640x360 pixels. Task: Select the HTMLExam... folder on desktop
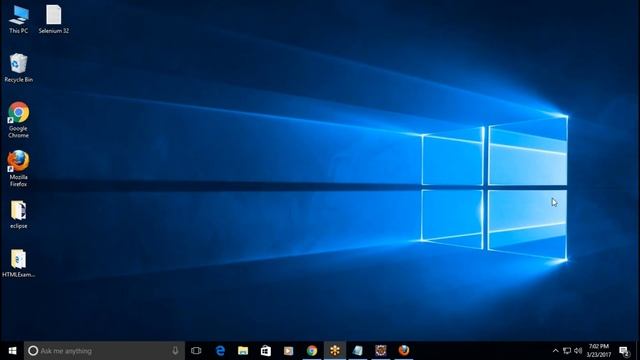18,263
